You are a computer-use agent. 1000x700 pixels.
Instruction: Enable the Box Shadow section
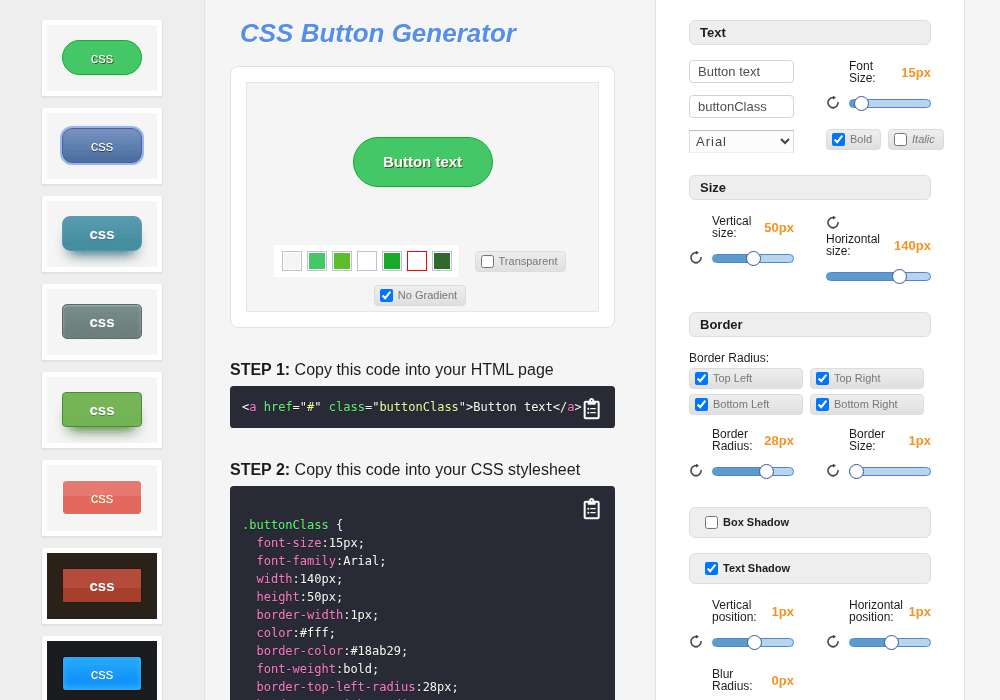coord(711,523)
